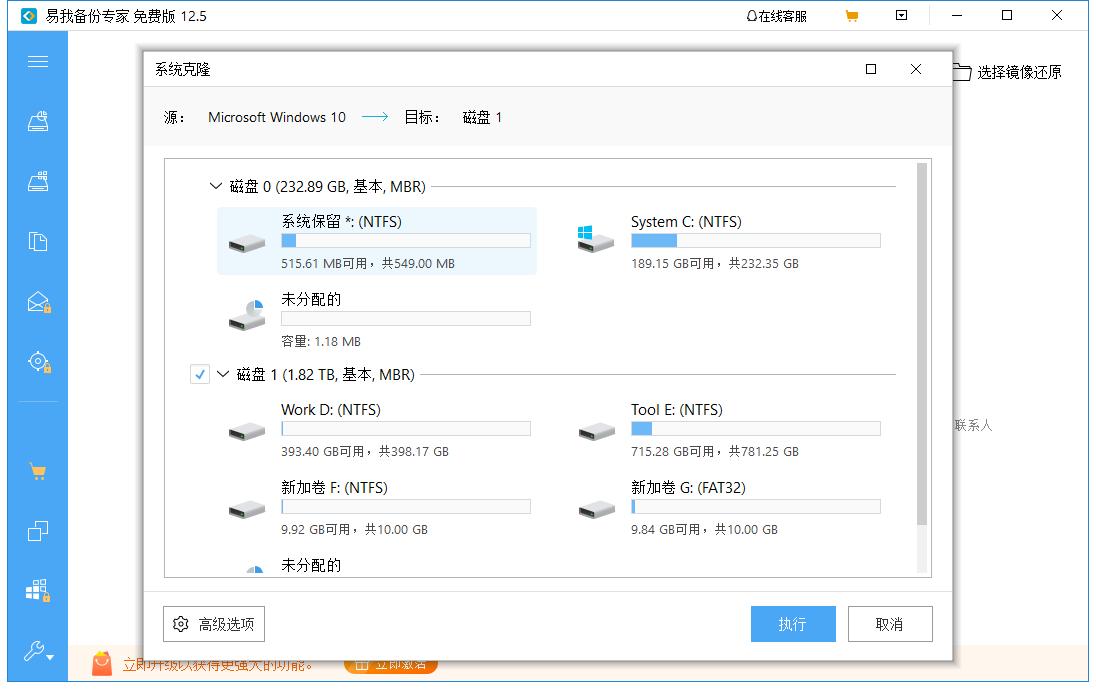Open email backup from the sidebar
The width and height of the screenshot is (1096, 689).
[37, 300]
